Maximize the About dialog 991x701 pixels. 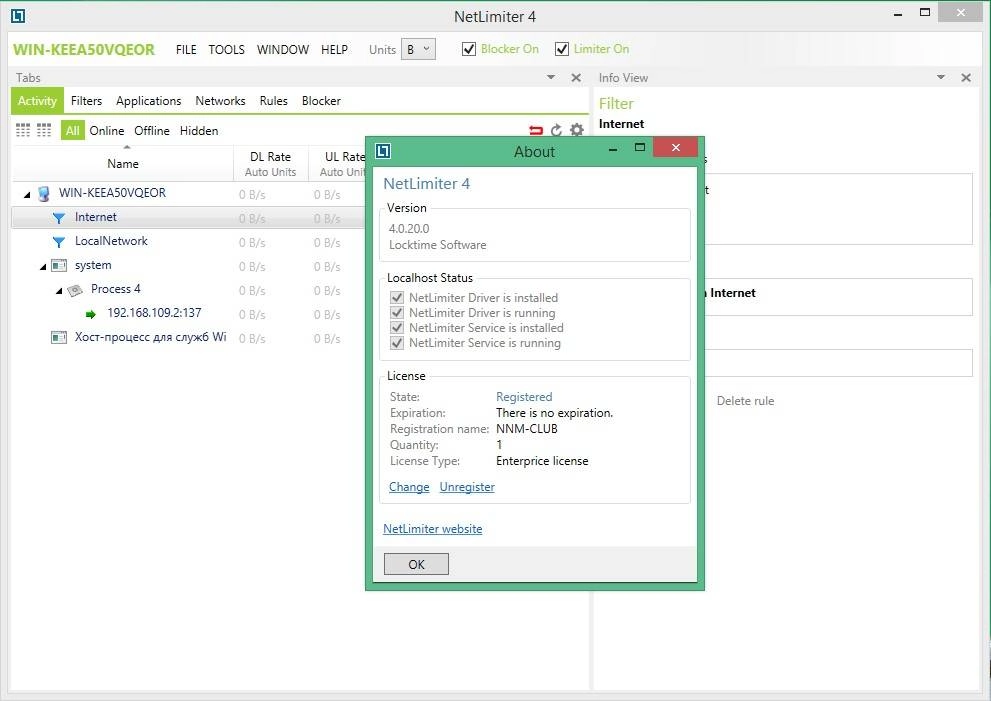(640, 147)
